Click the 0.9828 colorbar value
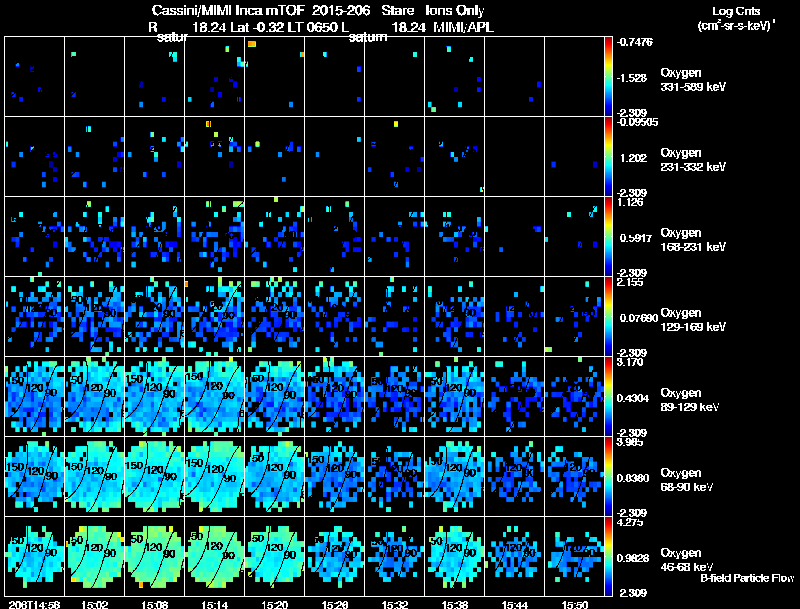 click(633, 559)
